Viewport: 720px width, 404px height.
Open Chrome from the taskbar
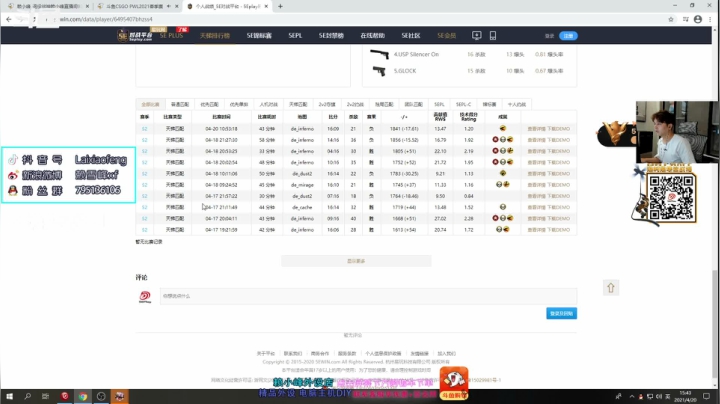83,396
